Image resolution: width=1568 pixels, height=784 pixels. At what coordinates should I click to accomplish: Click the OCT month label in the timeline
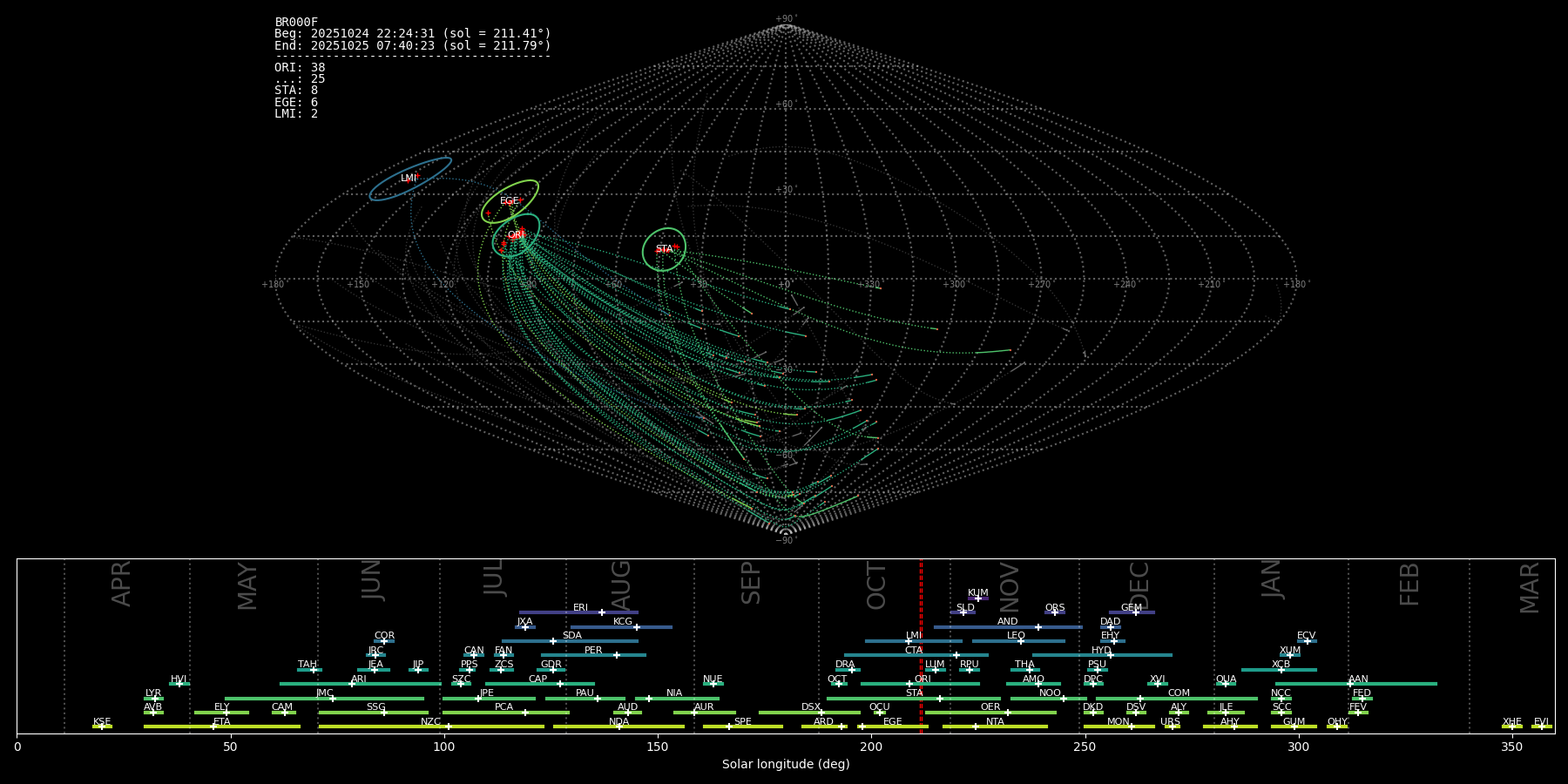click(876, 586)
